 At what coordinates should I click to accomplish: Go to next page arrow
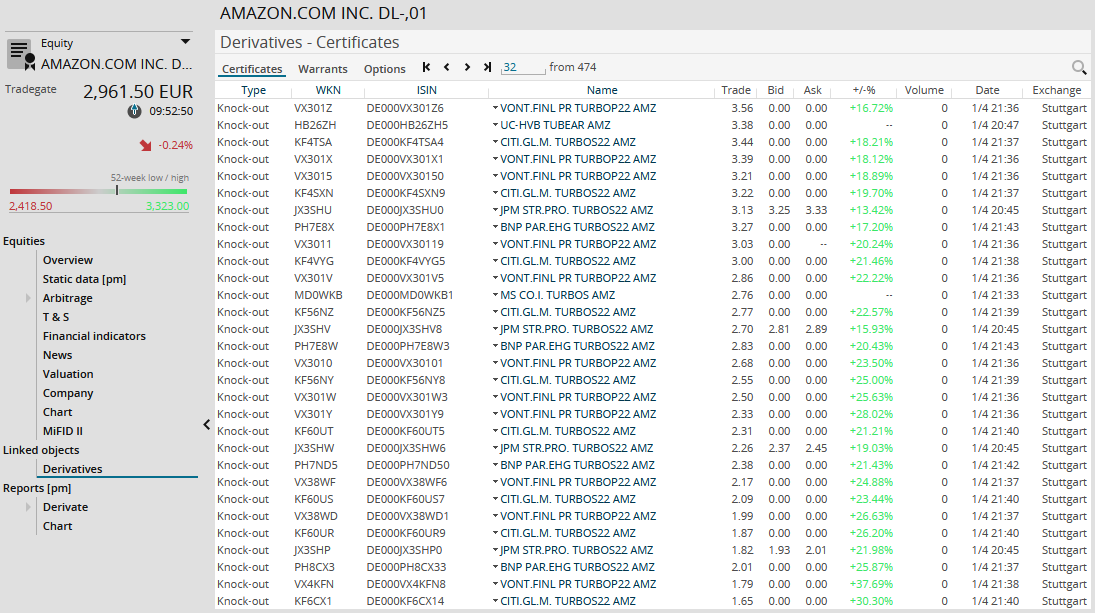tap(467, 68)
